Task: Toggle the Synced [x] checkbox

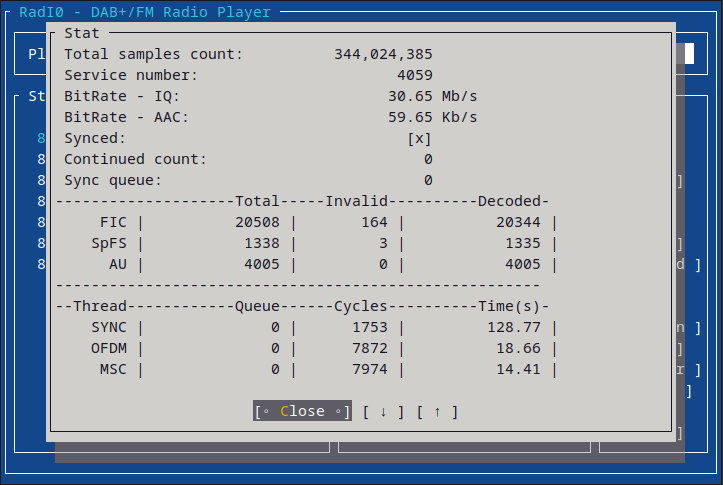Action: 419,138
